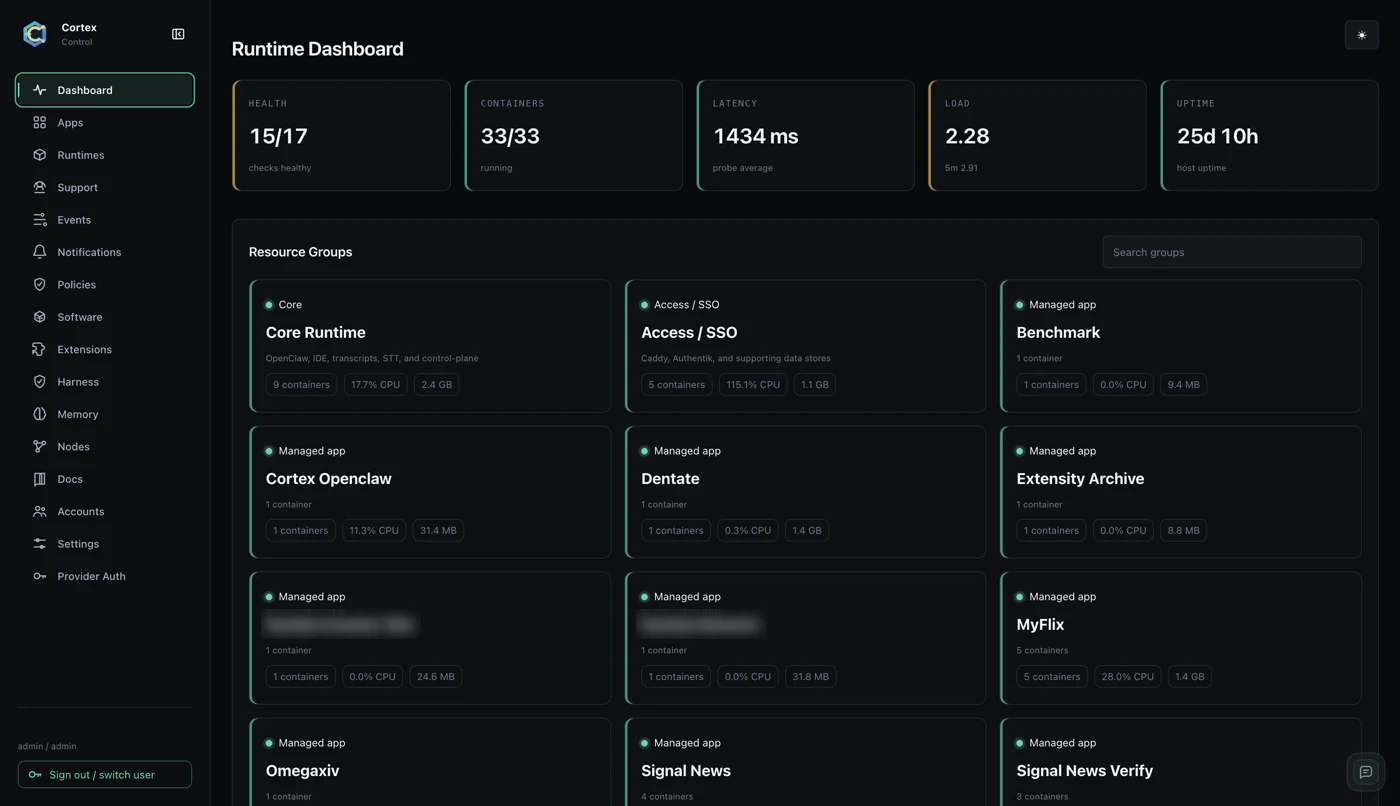Click the Runtimes cube icon

tap(40, 155)
